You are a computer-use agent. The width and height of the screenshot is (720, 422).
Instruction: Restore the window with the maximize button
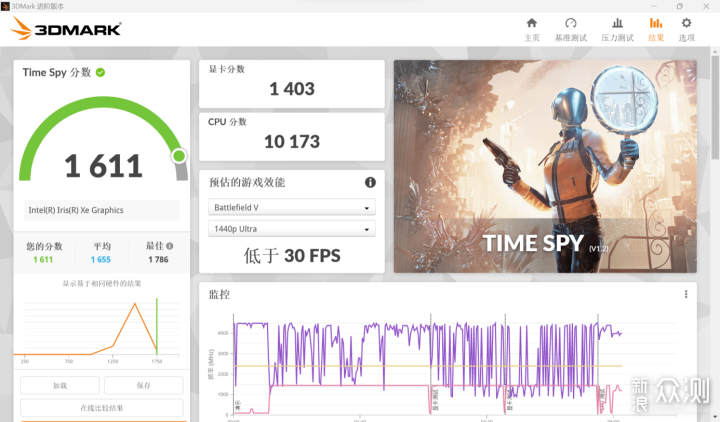point(680,6)
